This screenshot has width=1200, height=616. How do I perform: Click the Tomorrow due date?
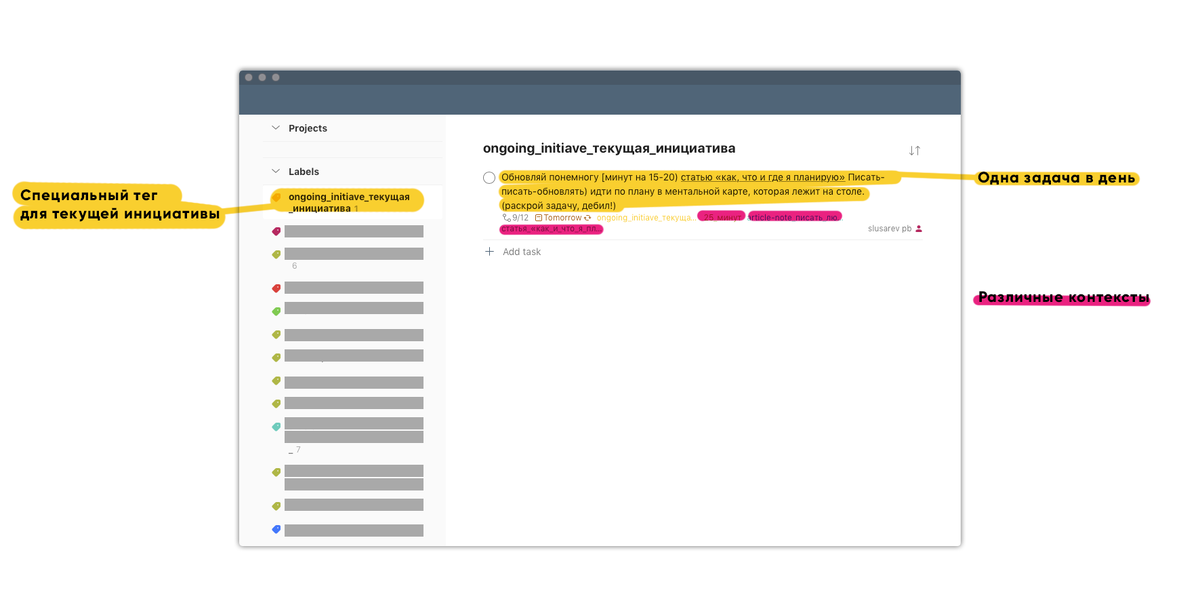[558, 217]
